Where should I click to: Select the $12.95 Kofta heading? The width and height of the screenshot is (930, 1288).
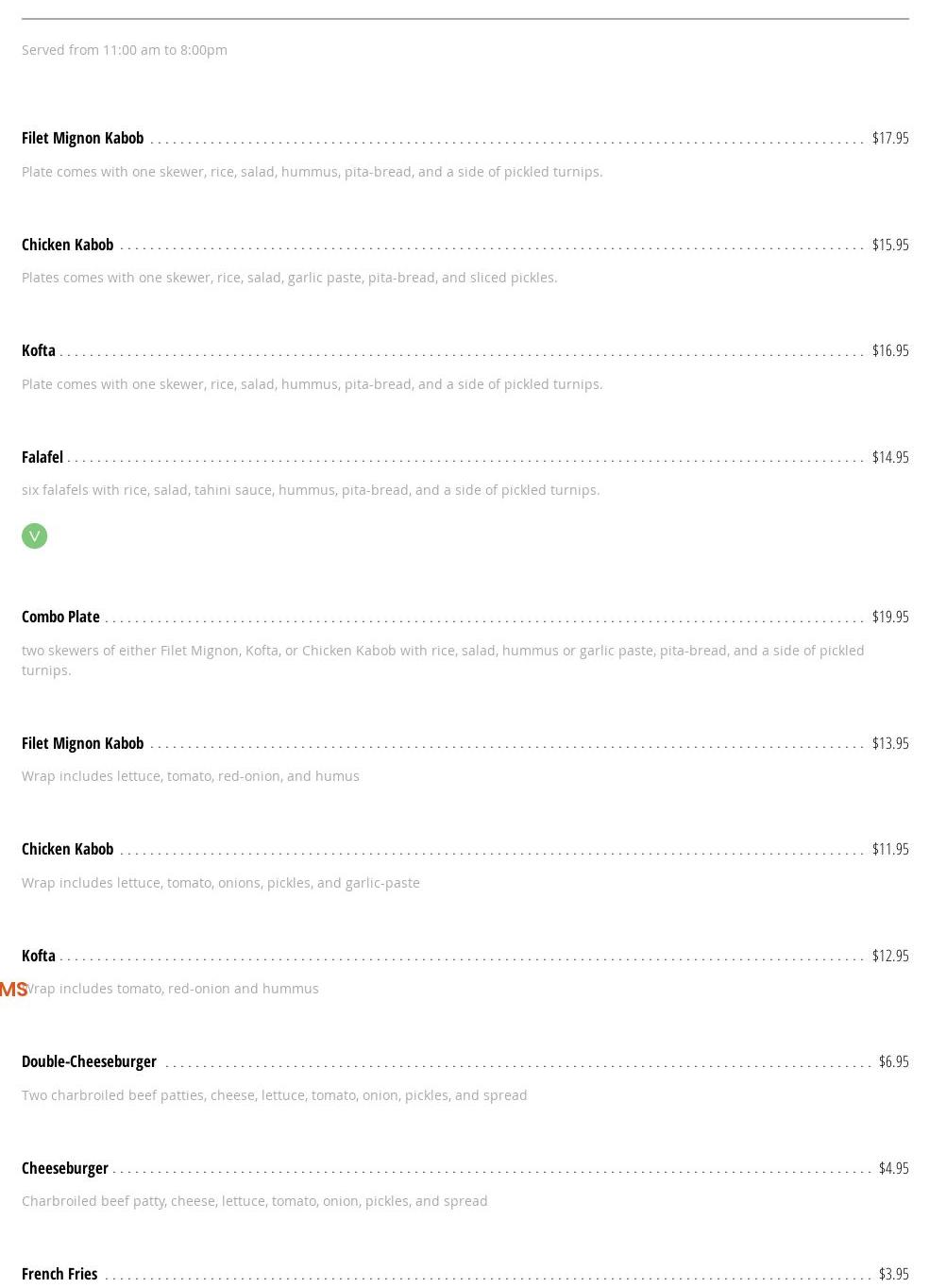39,956
